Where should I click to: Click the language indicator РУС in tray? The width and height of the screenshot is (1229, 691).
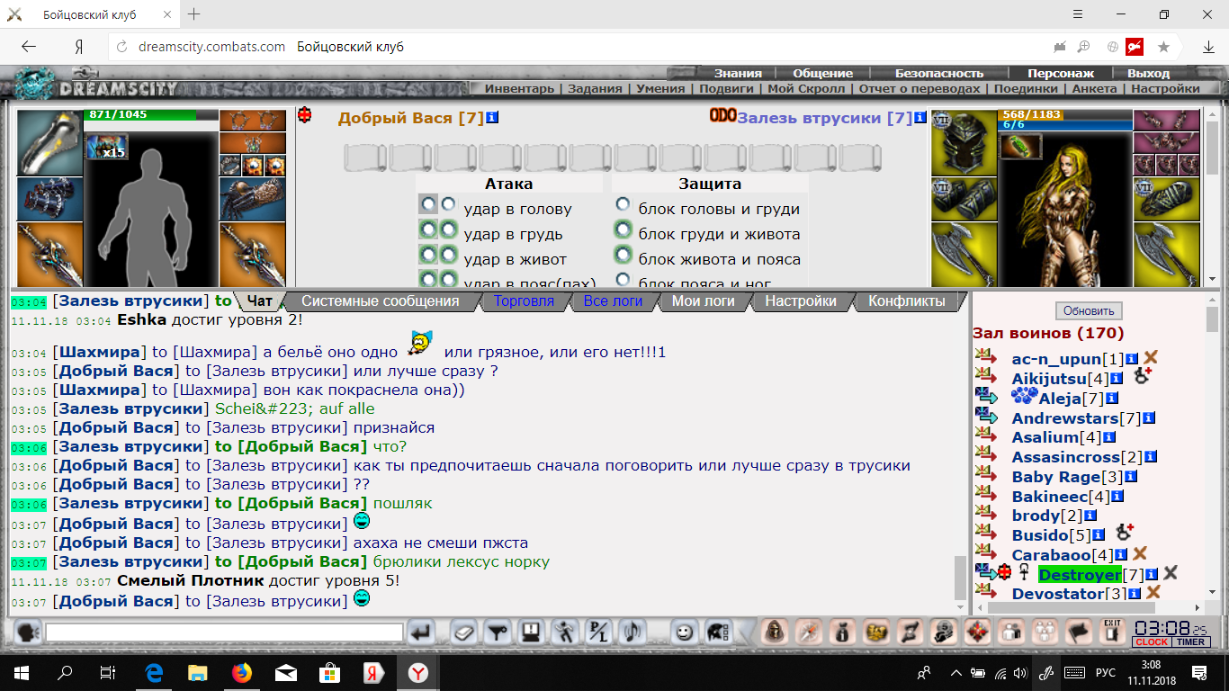[1106, 673]
